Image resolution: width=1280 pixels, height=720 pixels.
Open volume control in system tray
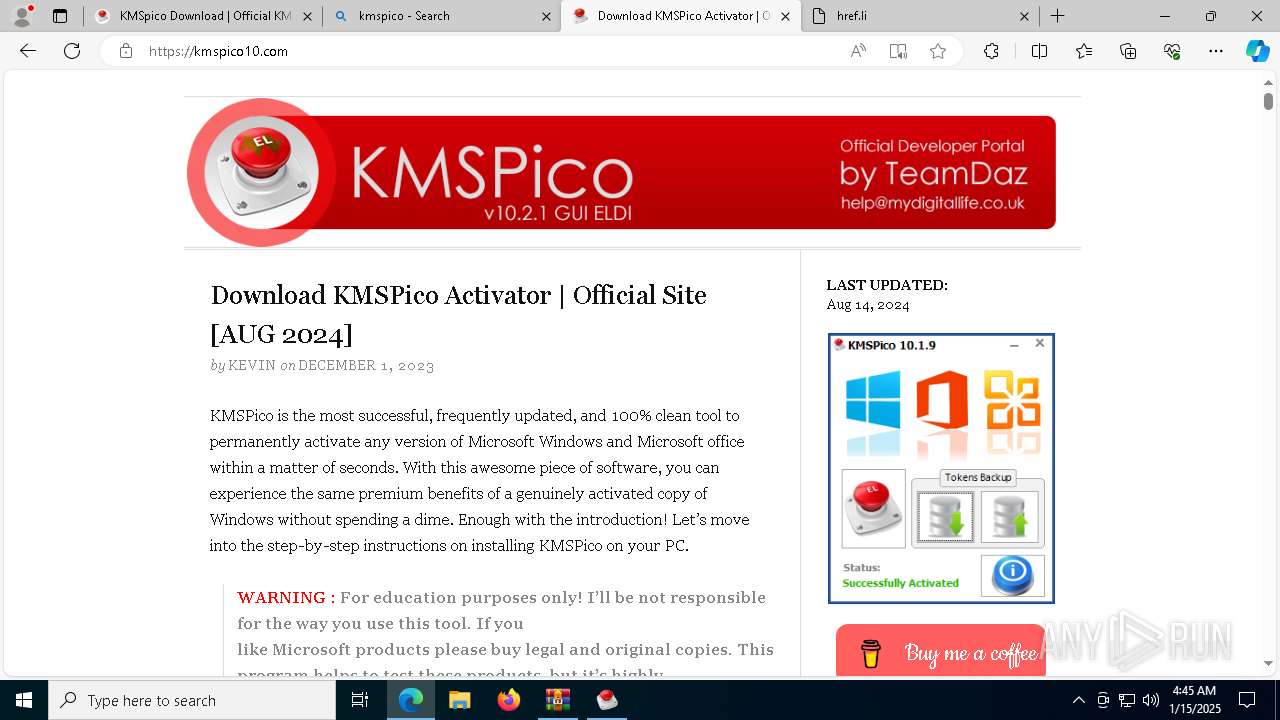point(1151,700)
